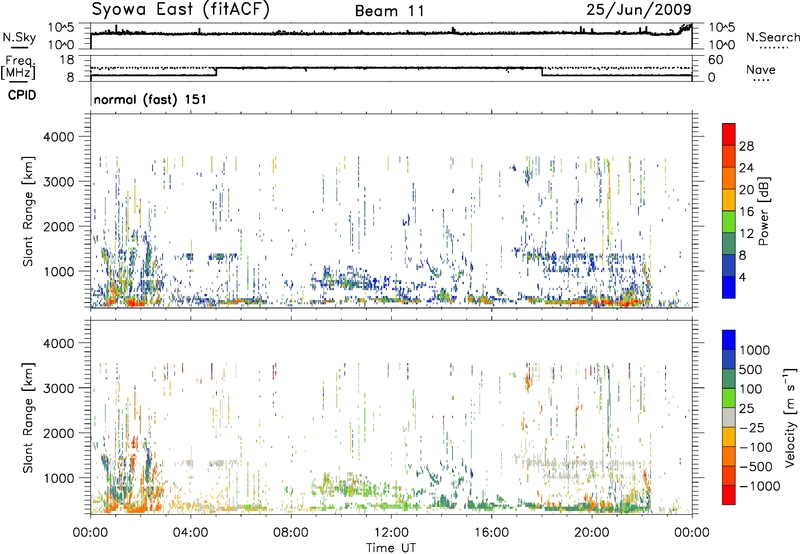Screen dimensions: 800x554
Task: Click the "Syowa East (fitACF)" plot title
Action: point(181,10)
